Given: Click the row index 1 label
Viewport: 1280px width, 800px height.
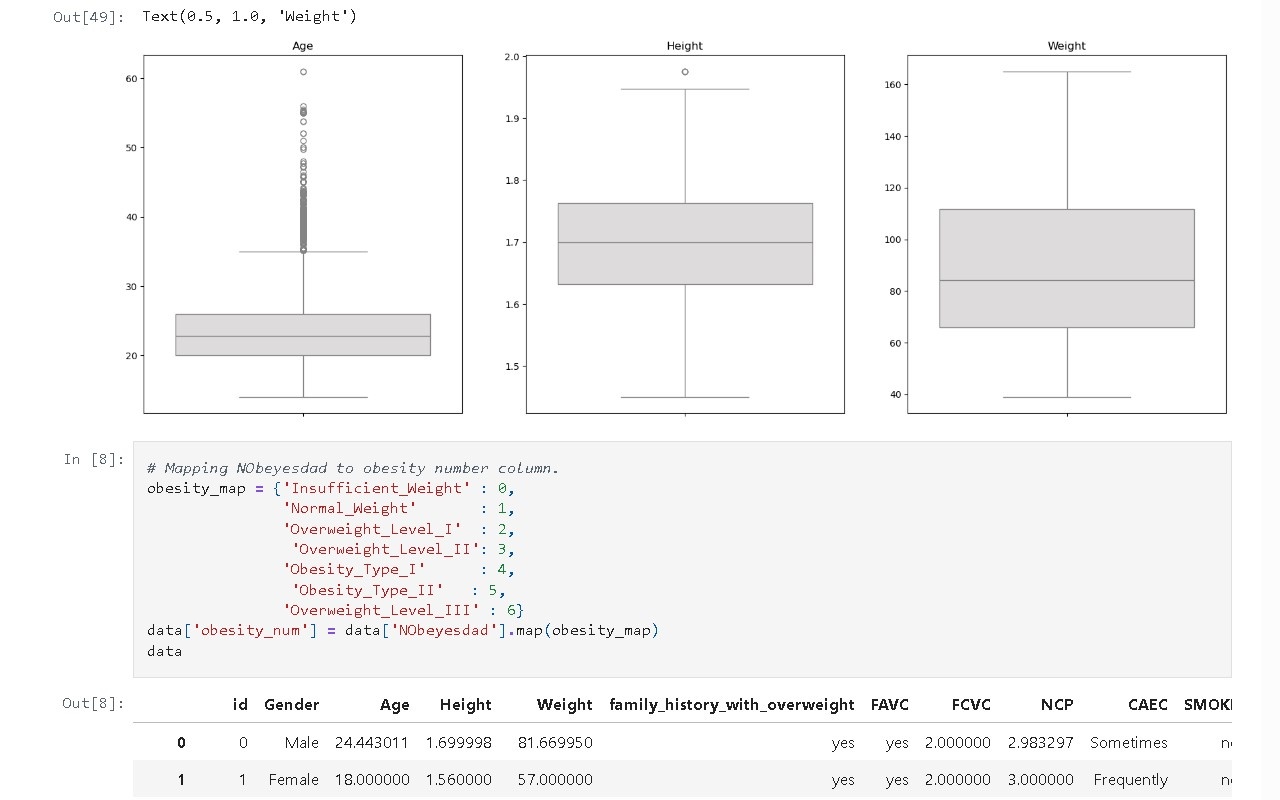Looking at the screenshot, I should click(x=181, y=780).
